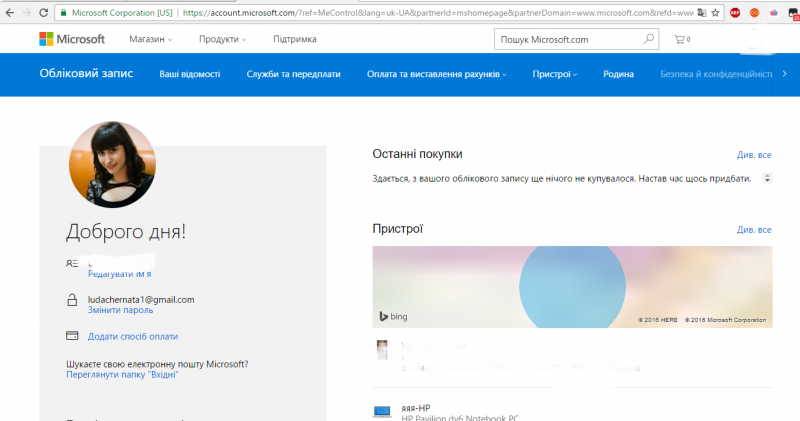Open the Служби та передплати tab

293,74
